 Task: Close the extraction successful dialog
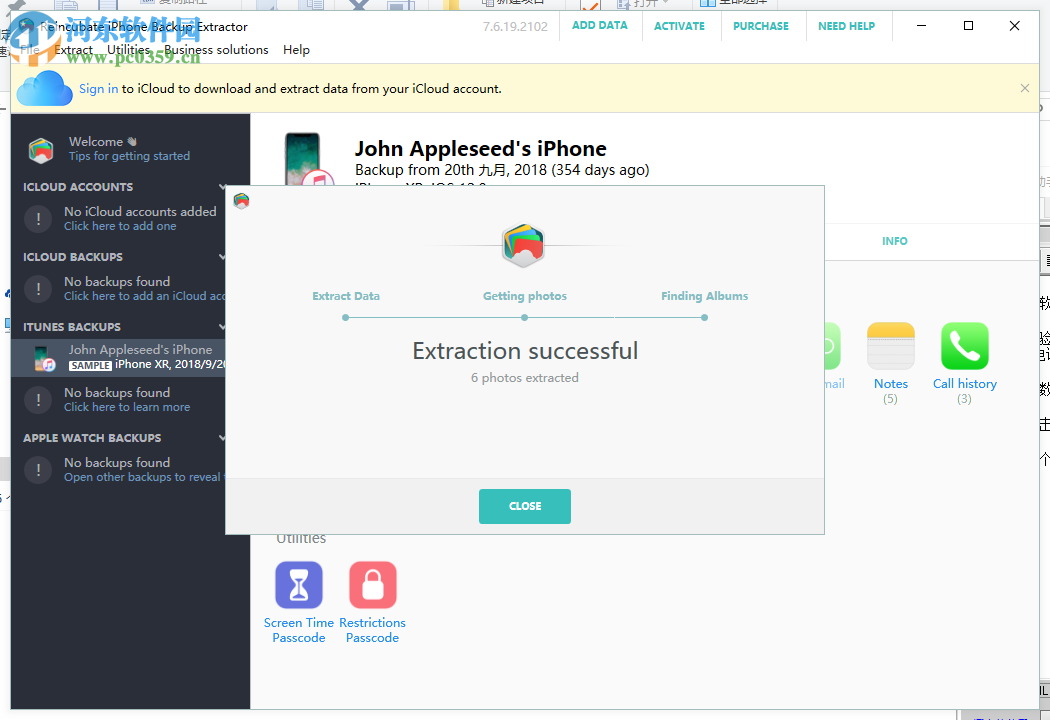coord(524,506)
